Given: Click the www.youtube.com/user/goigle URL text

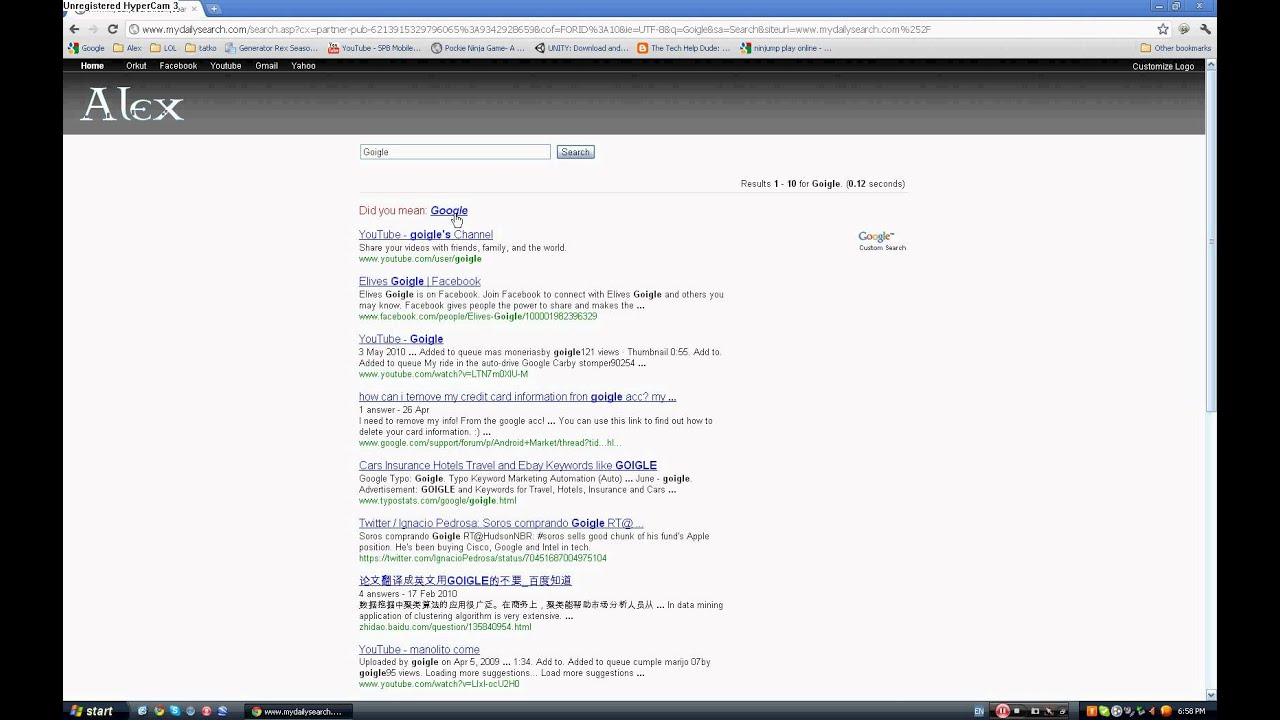Looking at the screenshot, I should (x=420, y=259).
